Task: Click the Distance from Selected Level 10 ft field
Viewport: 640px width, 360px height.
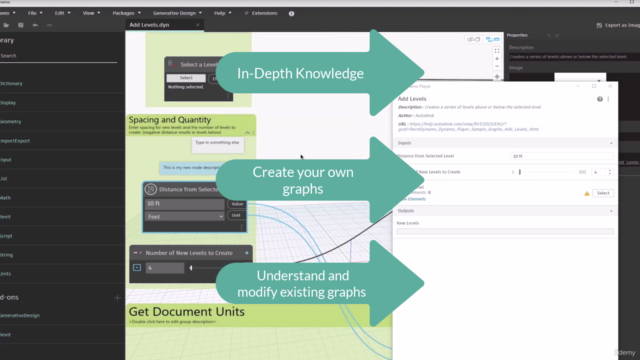Action: pos(562,156)
